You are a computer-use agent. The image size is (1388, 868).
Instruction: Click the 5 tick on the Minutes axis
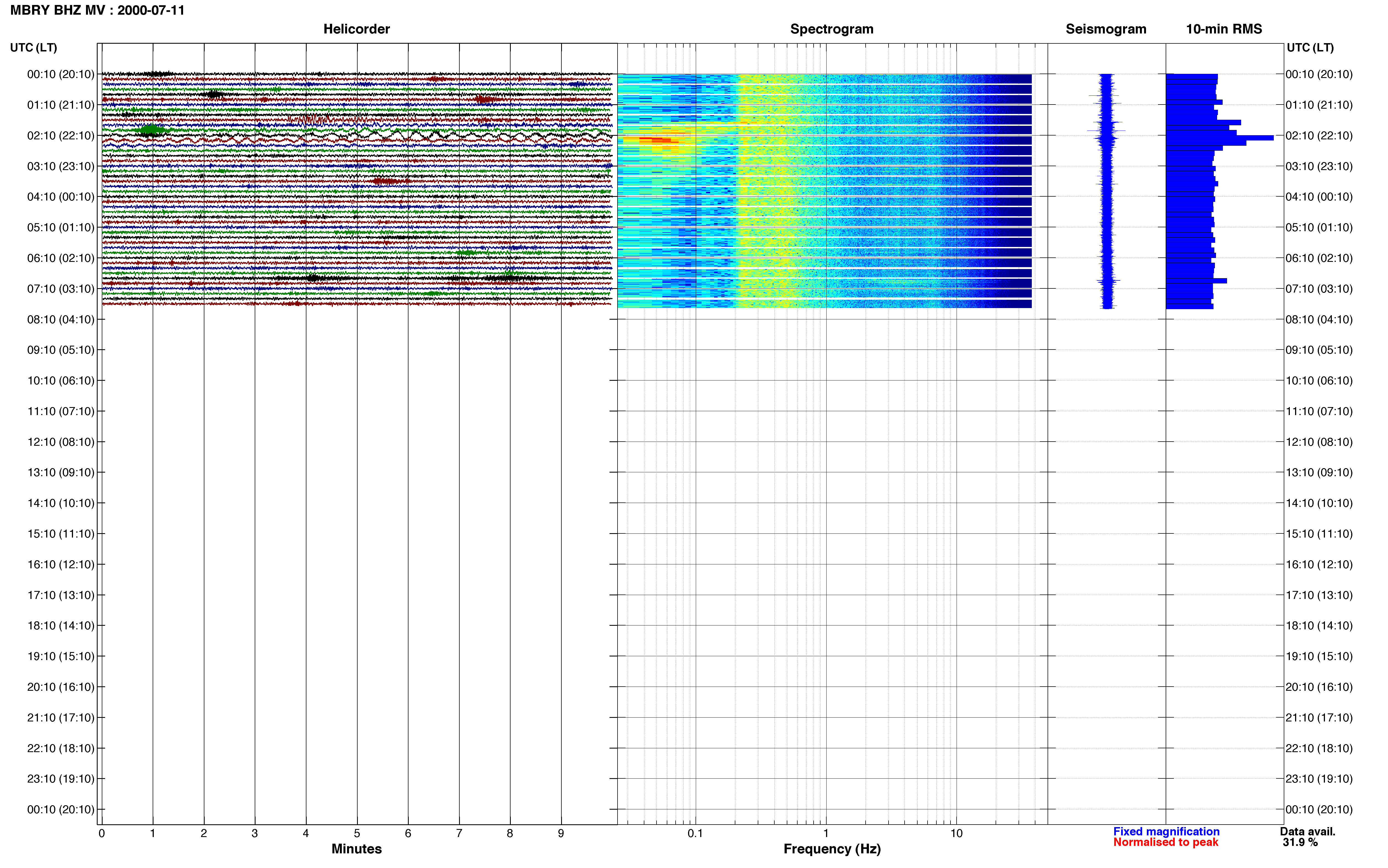(357, 833)
